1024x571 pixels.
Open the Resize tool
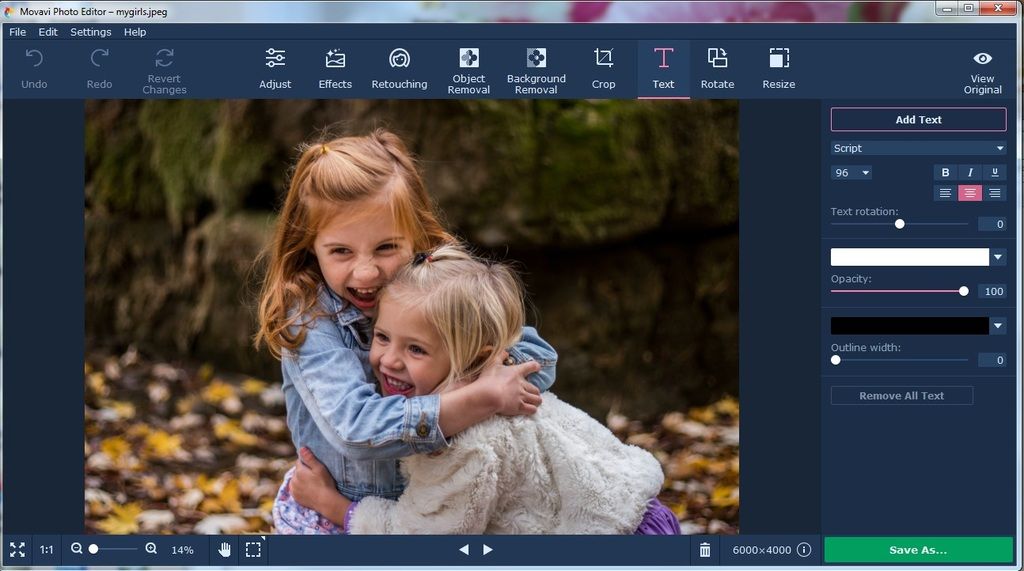coord(778,69)
